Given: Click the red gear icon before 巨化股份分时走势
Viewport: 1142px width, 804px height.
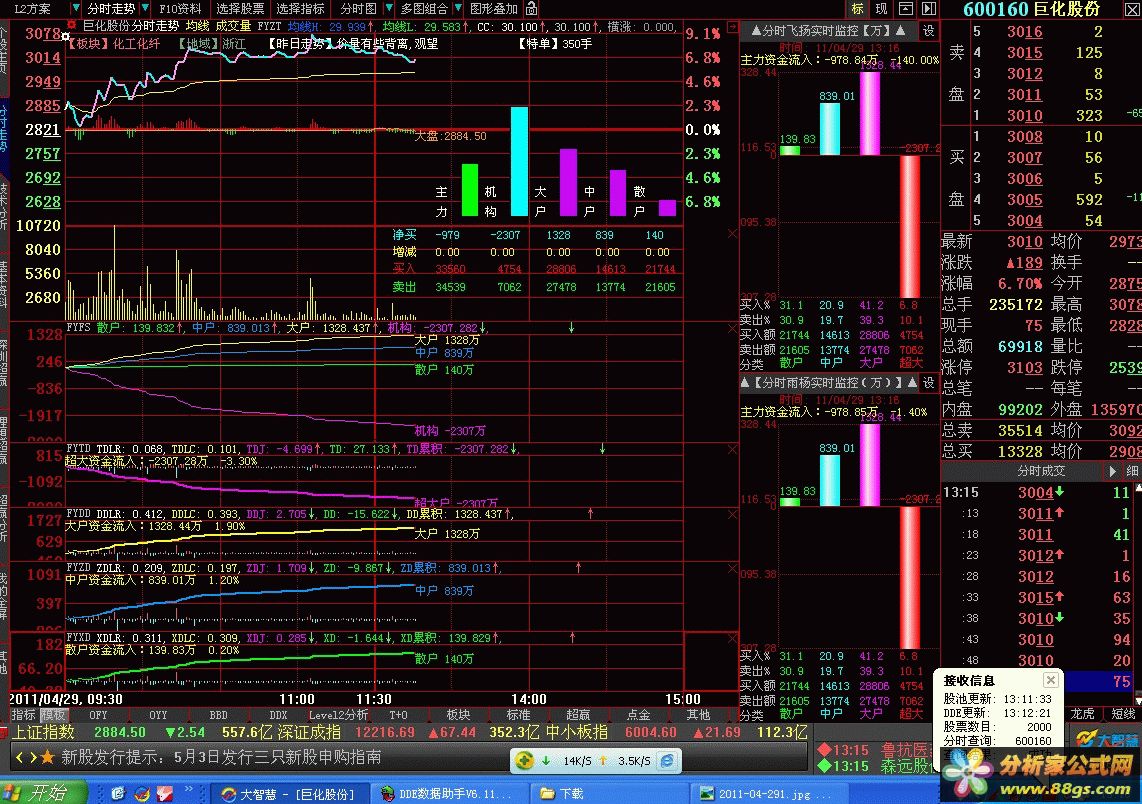Looking at the screenshot, I should click(x=72, y=25).
